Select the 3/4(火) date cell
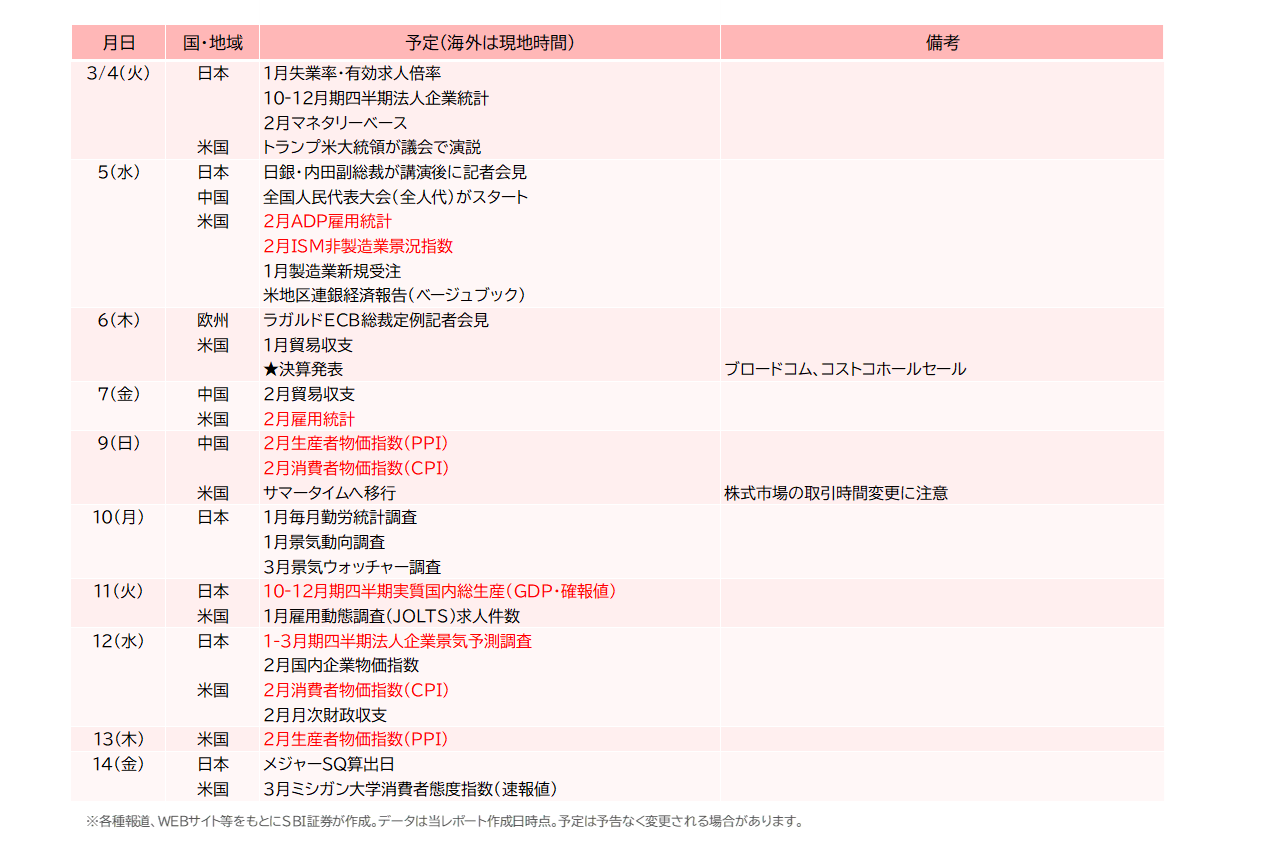1273x860 pixels. 119,73
